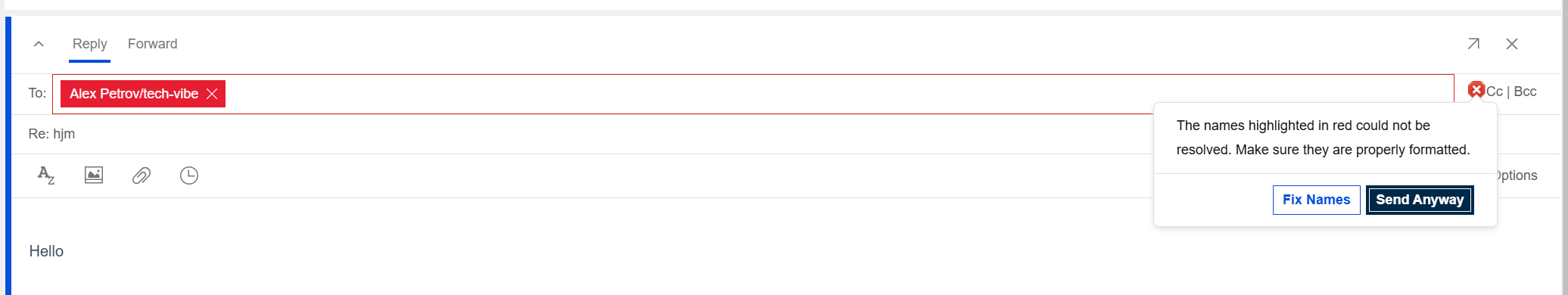Click the insert image icon

[x=94, y=175]
